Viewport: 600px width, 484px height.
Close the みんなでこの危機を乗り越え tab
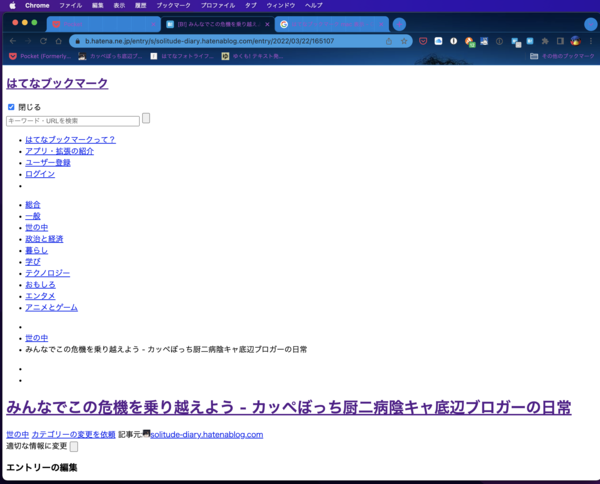(x=267, y=24)
